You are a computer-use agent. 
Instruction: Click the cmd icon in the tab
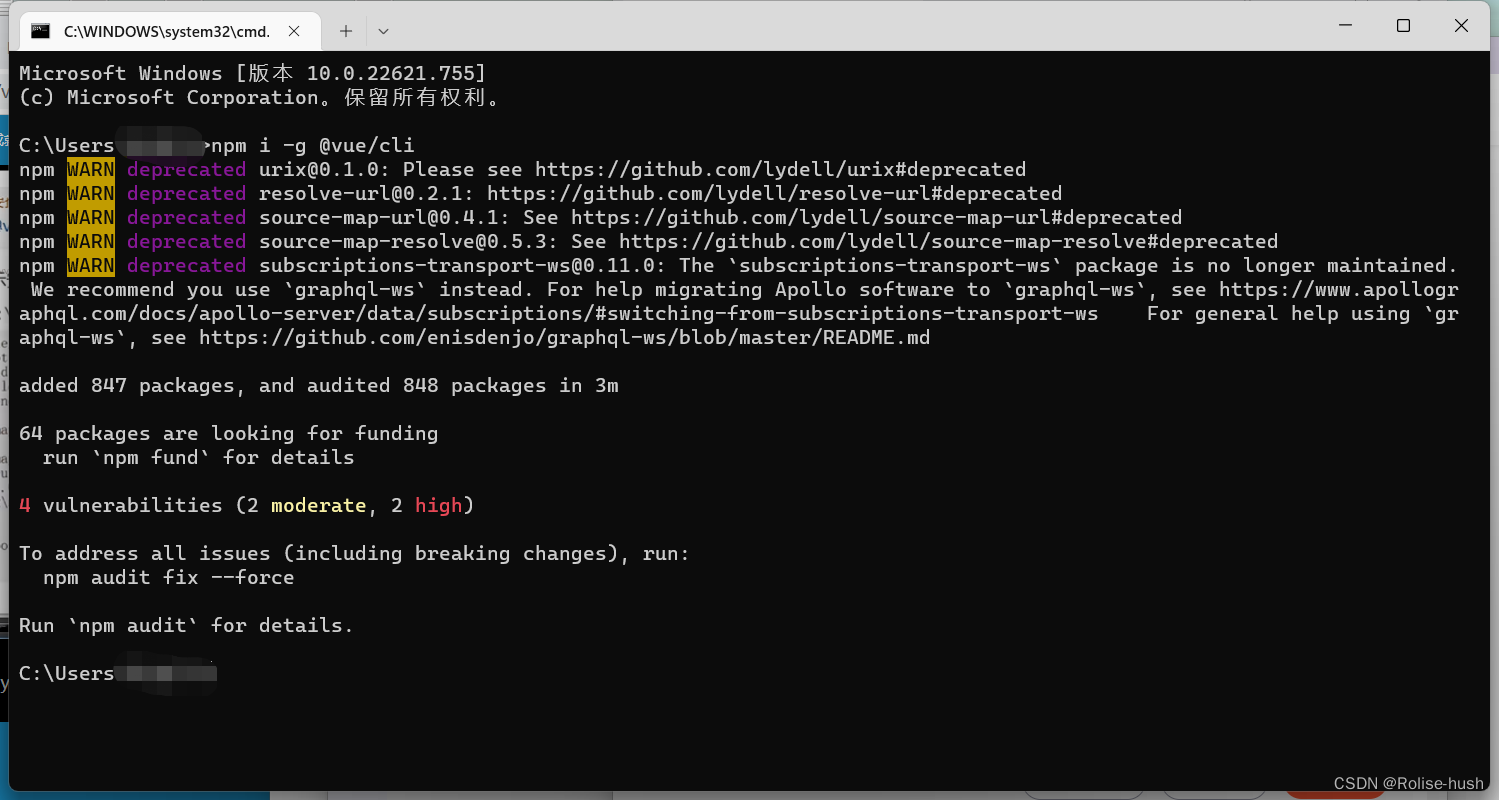coord(40,30)
